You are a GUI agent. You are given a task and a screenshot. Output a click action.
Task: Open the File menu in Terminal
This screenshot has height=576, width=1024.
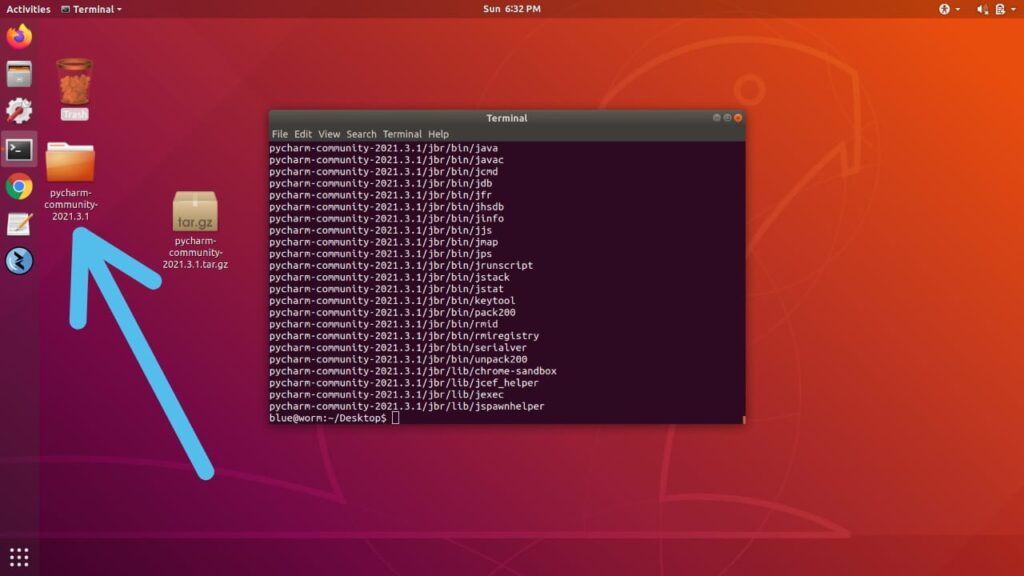(279, 133)
